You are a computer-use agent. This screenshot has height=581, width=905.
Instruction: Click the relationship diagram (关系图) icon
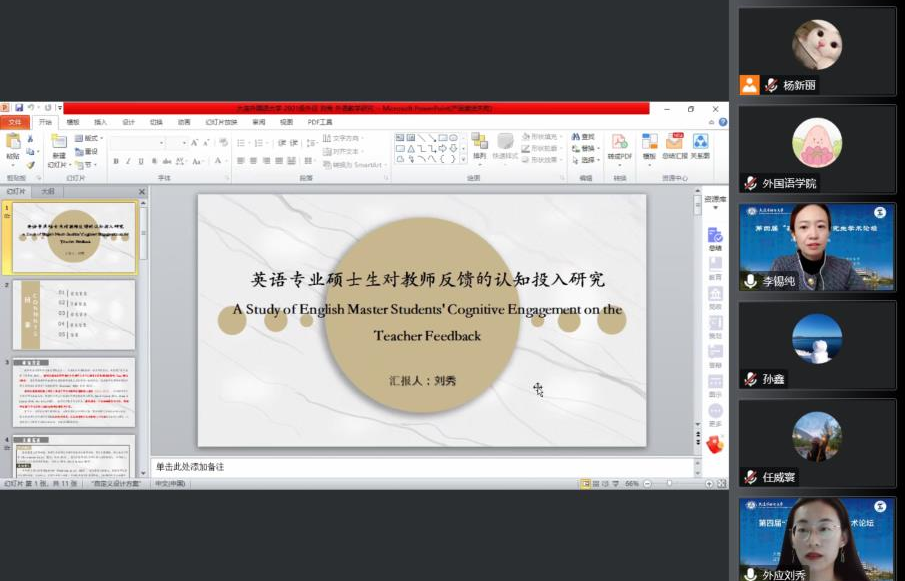701,145
